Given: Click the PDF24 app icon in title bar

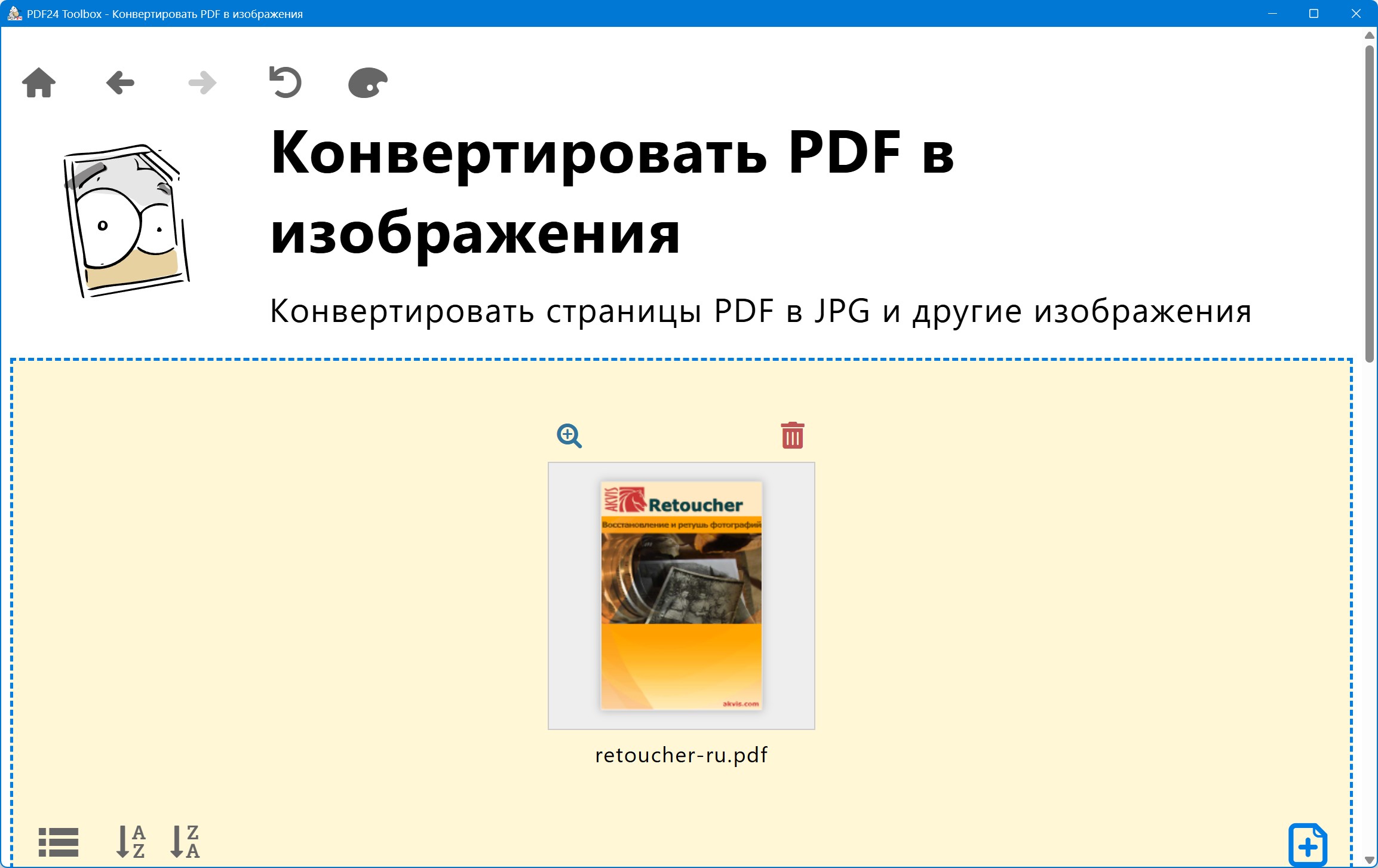Looking at the screenshot, I should pos(14,13).
